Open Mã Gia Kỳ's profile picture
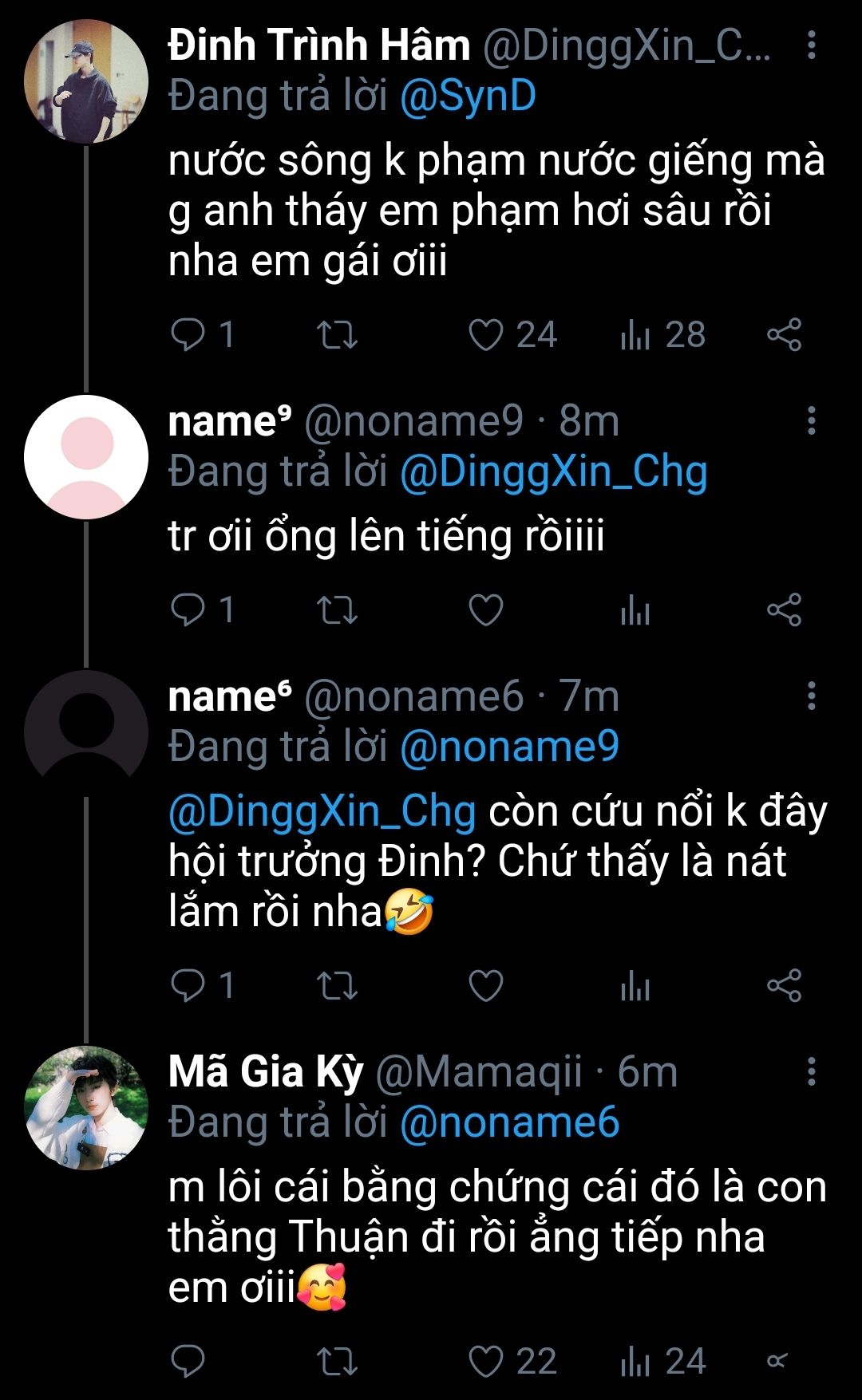The image size is (862, 1400). [x=86, y=1107]
